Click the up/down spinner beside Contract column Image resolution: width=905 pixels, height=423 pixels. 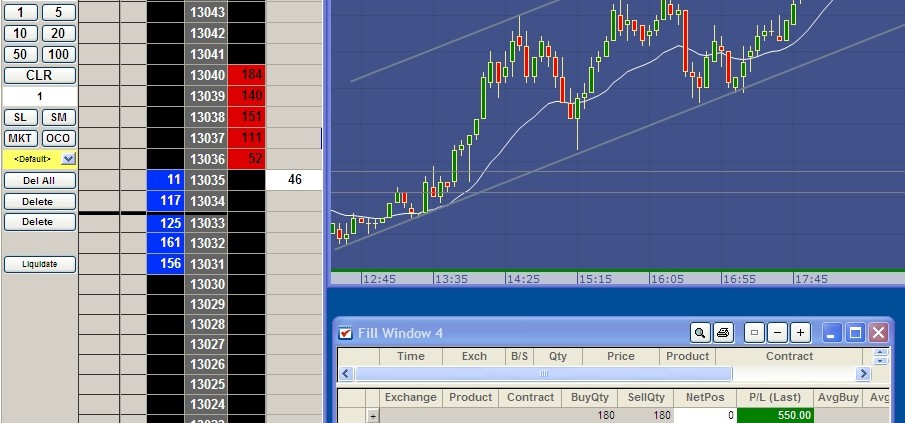(x=880, y=356)
